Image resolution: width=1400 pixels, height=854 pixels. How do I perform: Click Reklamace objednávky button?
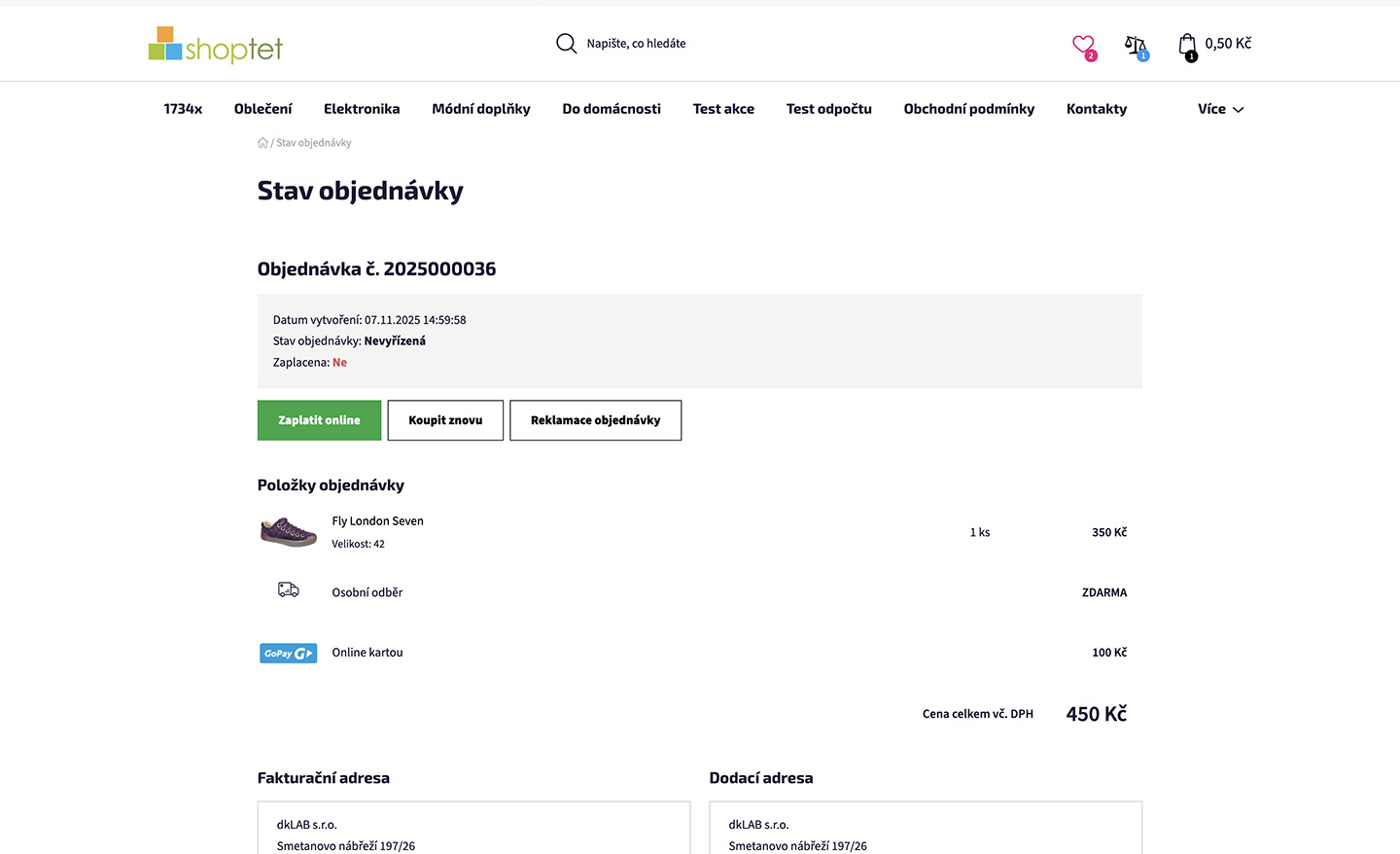click(595, 420)
